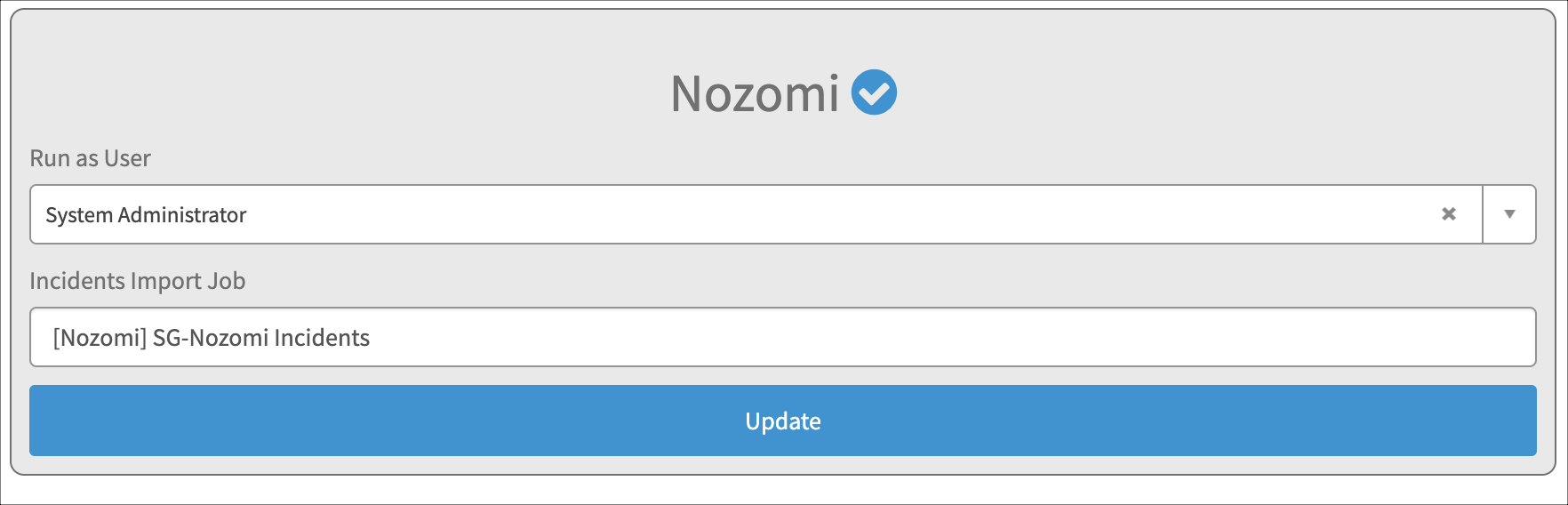Select the System Administrator value text
This screenshot has height=505, width=1568.
coord(146,215)
